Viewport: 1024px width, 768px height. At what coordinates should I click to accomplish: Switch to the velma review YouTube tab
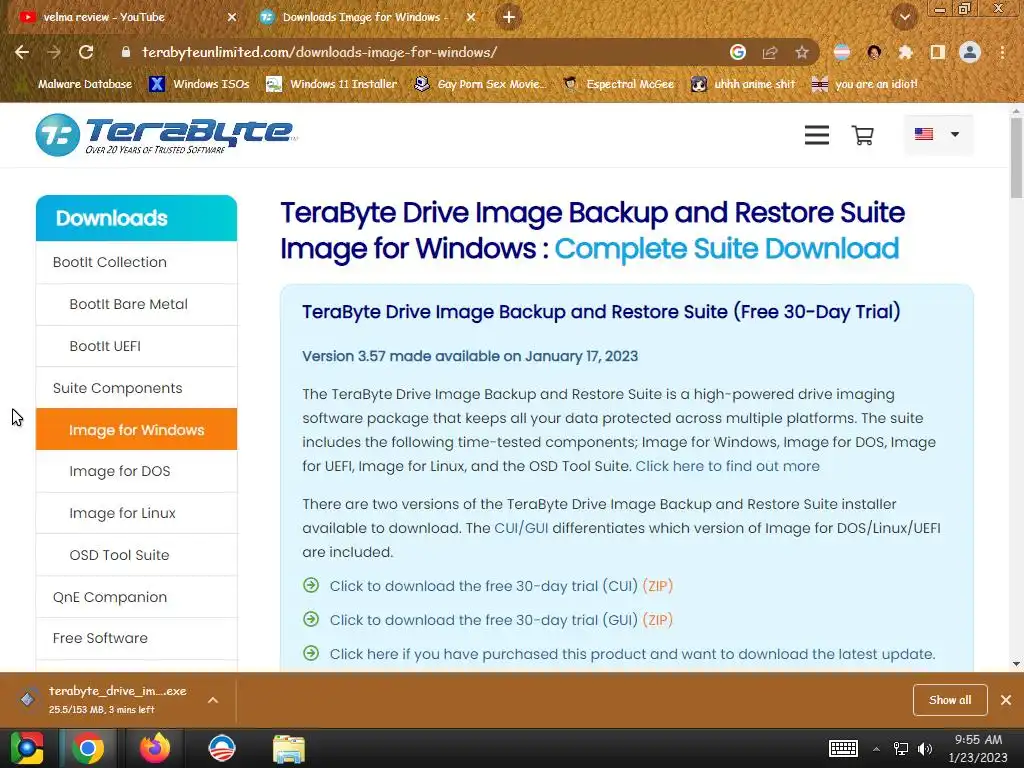(x=127, y=18)
